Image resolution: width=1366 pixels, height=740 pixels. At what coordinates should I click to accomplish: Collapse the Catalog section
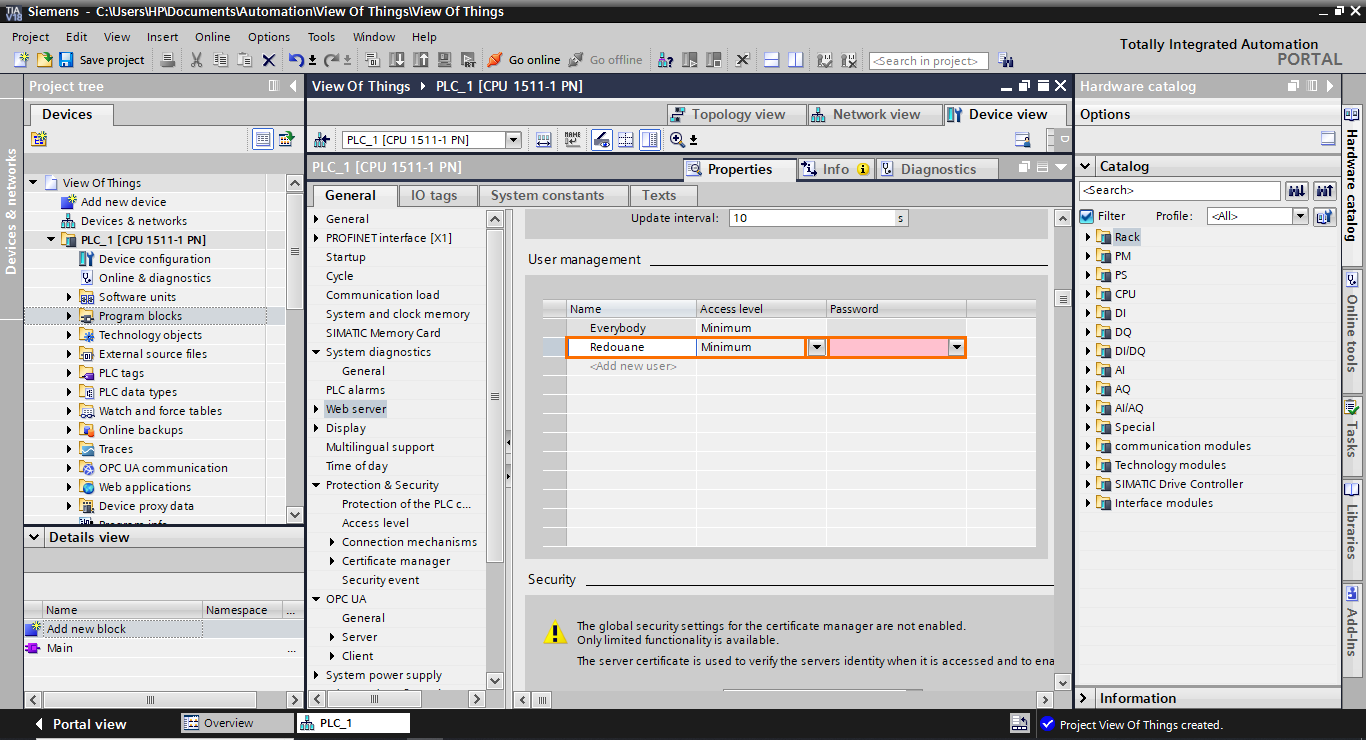[x=1087, y=166]
